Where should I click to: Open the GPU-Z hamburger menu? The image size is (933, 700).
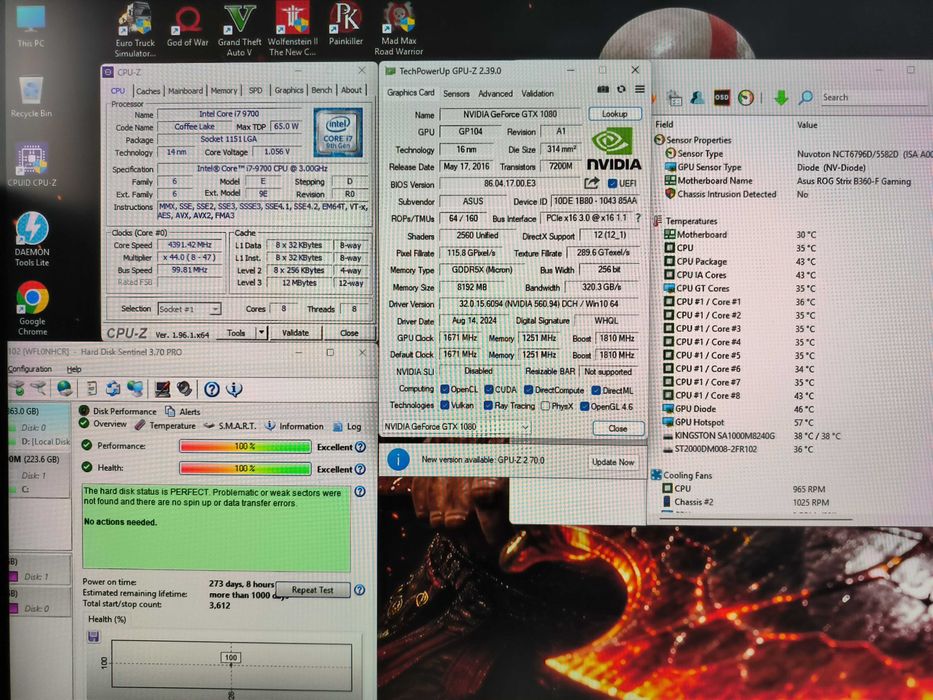[640, 89]
